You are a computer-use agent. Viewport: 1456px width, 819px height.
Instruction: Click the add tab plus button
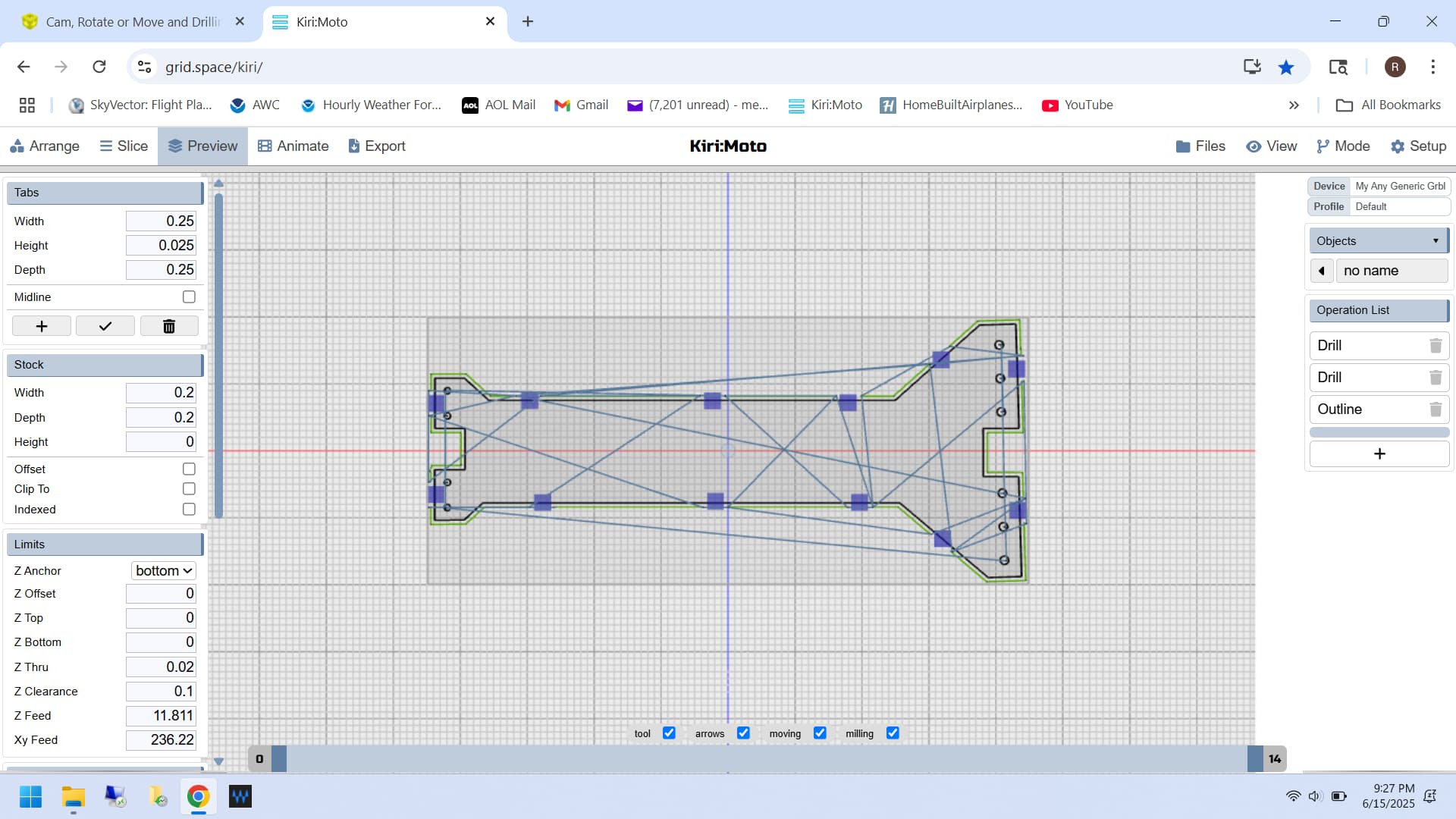(x=42, y=326)
